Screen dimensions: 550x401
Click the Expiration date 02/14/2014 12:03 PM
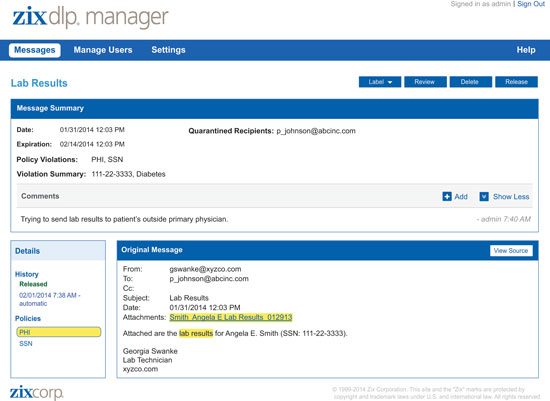(92, 144)
